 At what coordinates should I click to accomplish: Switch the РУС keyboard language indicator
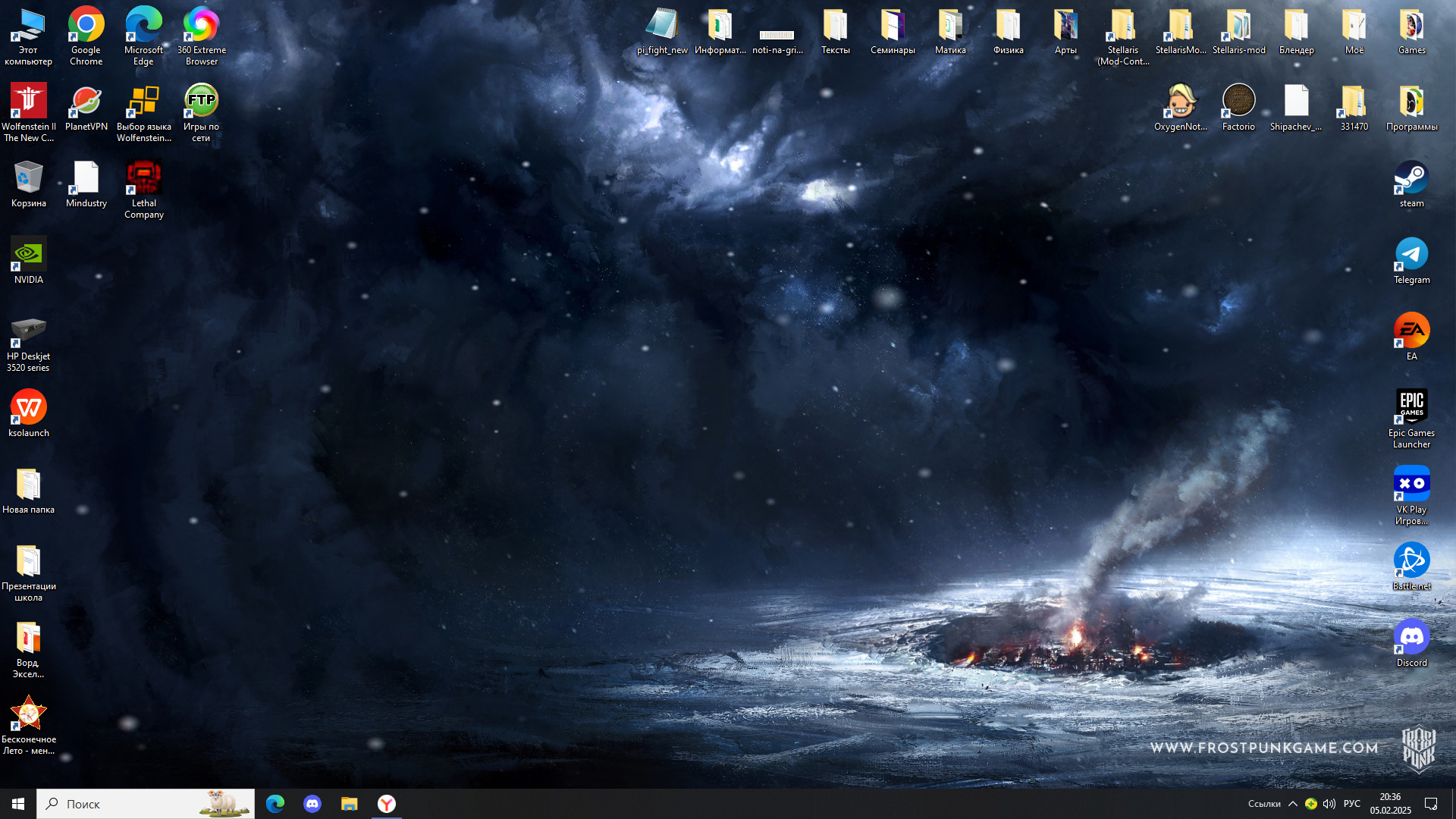(x=1351, y=804)
